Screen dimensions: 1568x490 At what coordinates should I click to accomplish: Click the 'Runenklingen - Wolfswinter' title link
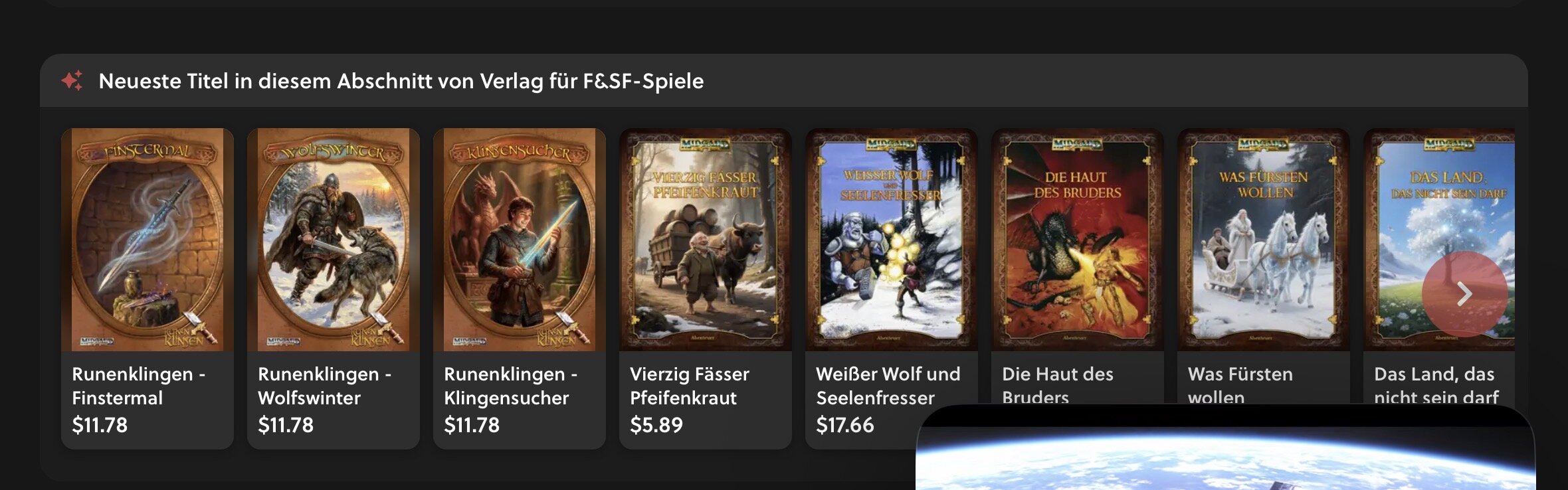[324, 386]
